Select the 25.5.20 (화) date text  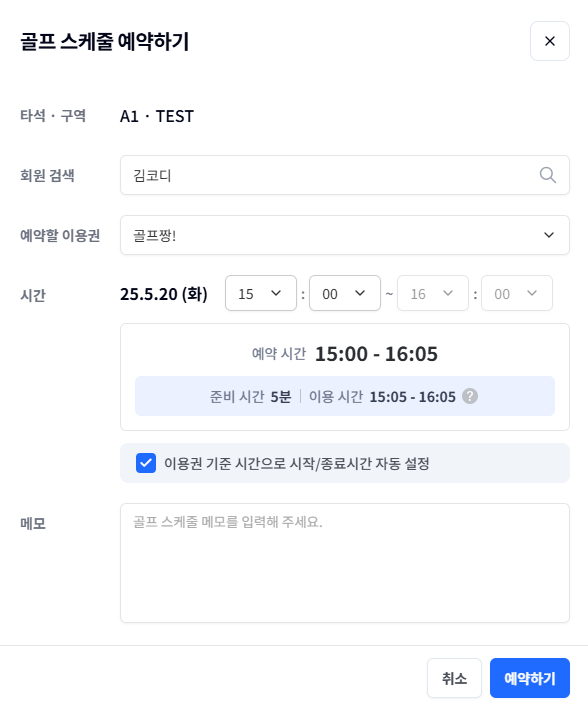pos(164,294)
